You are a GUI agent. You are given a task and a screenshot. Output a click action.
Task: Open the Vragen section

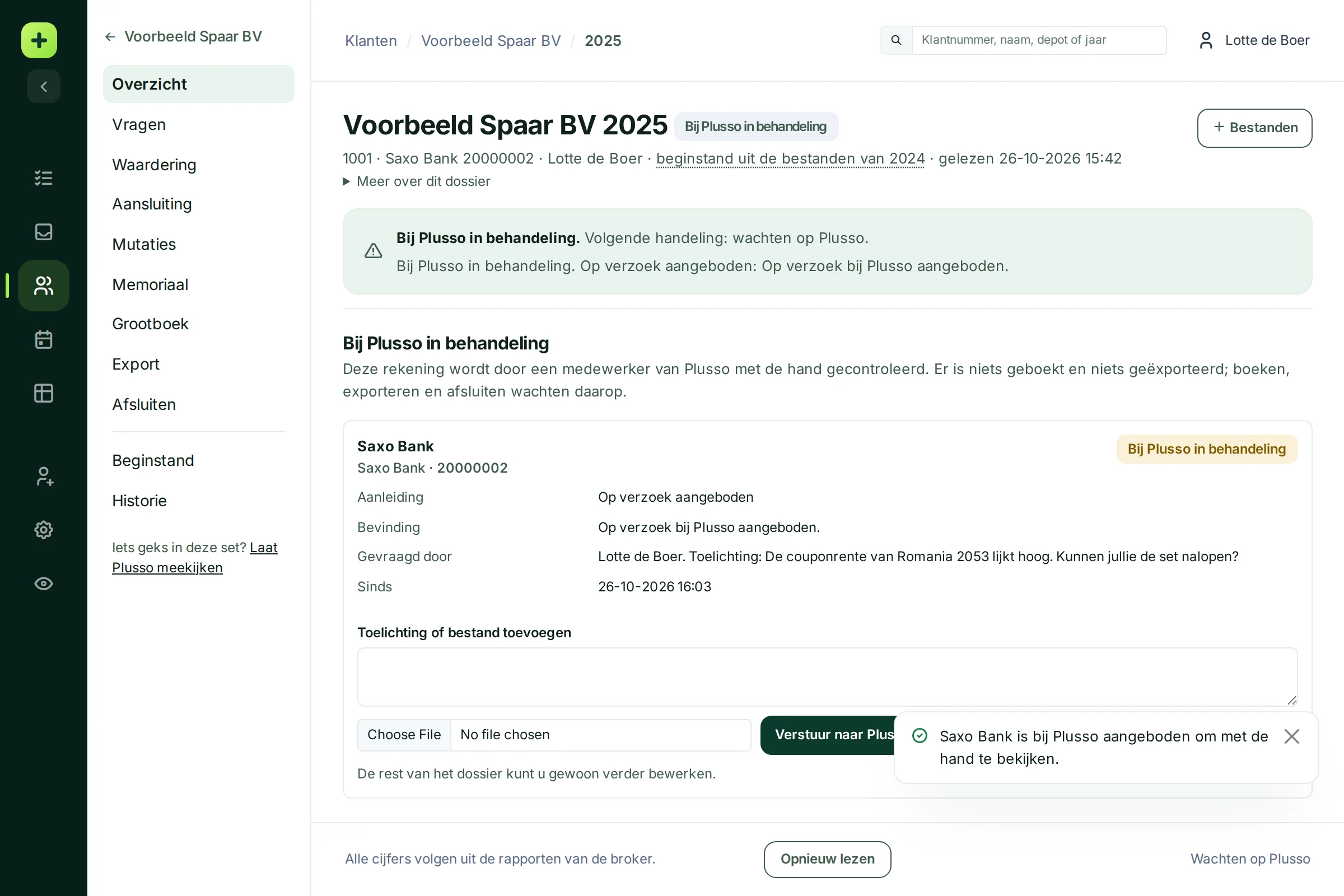pos(198,124)
